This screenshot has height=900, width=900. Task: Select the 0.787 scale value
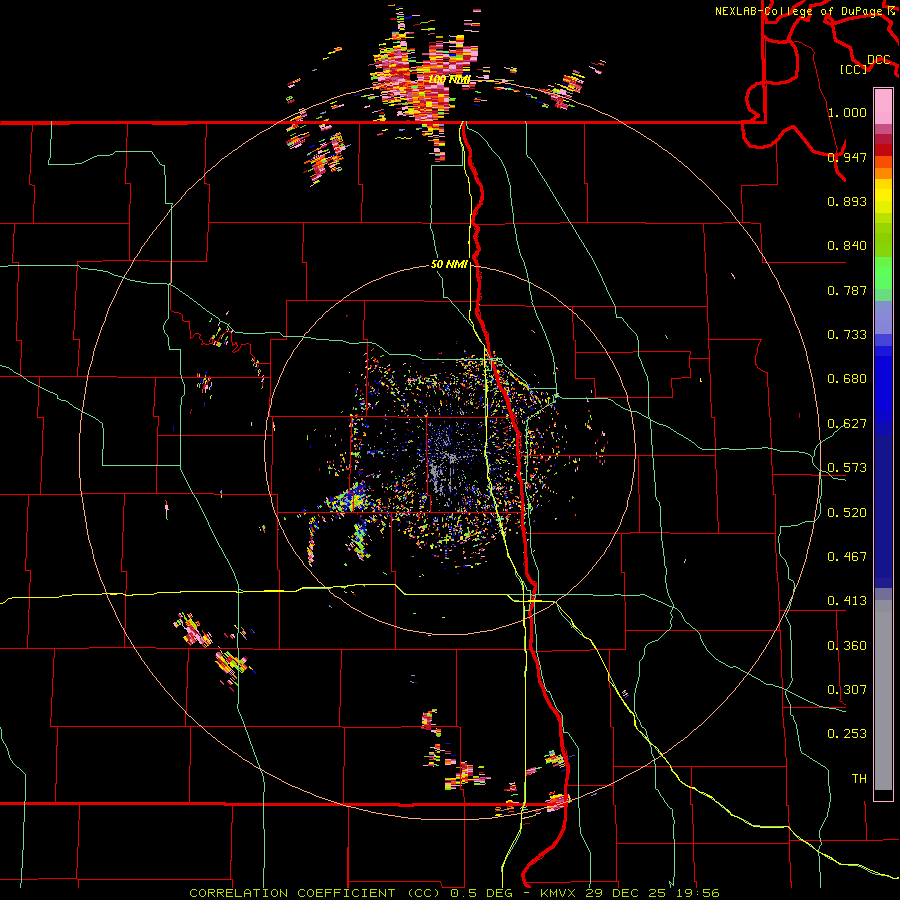tap(847, 290)
